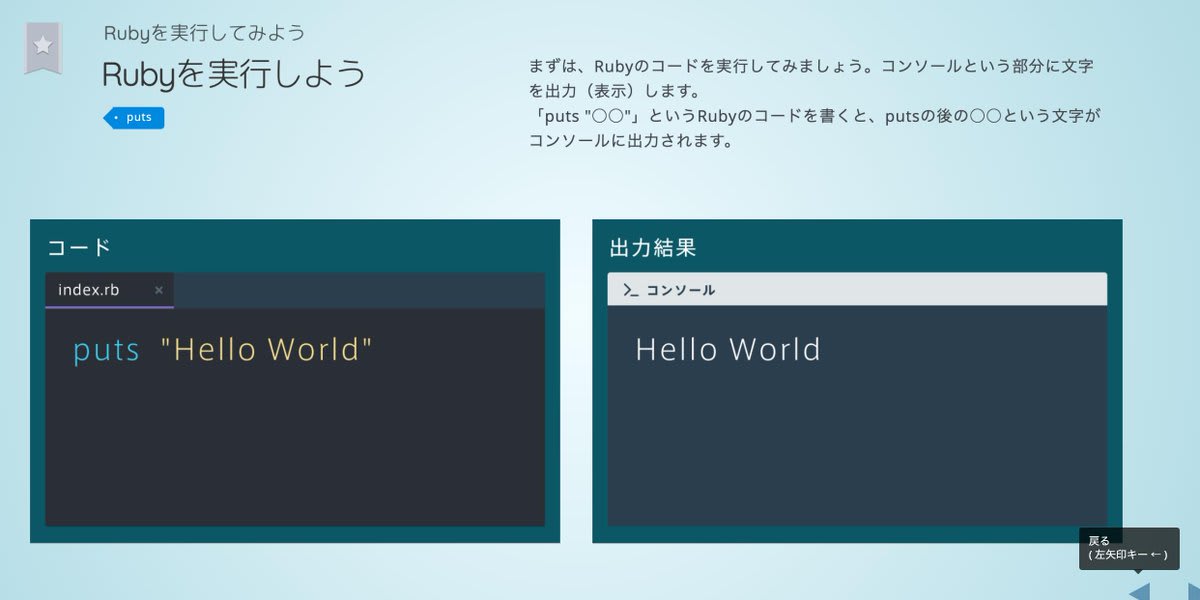Open the index.rb file tab
This screenshot has width=1200, height=600.
pyautogui.click(x=109, y=290)
